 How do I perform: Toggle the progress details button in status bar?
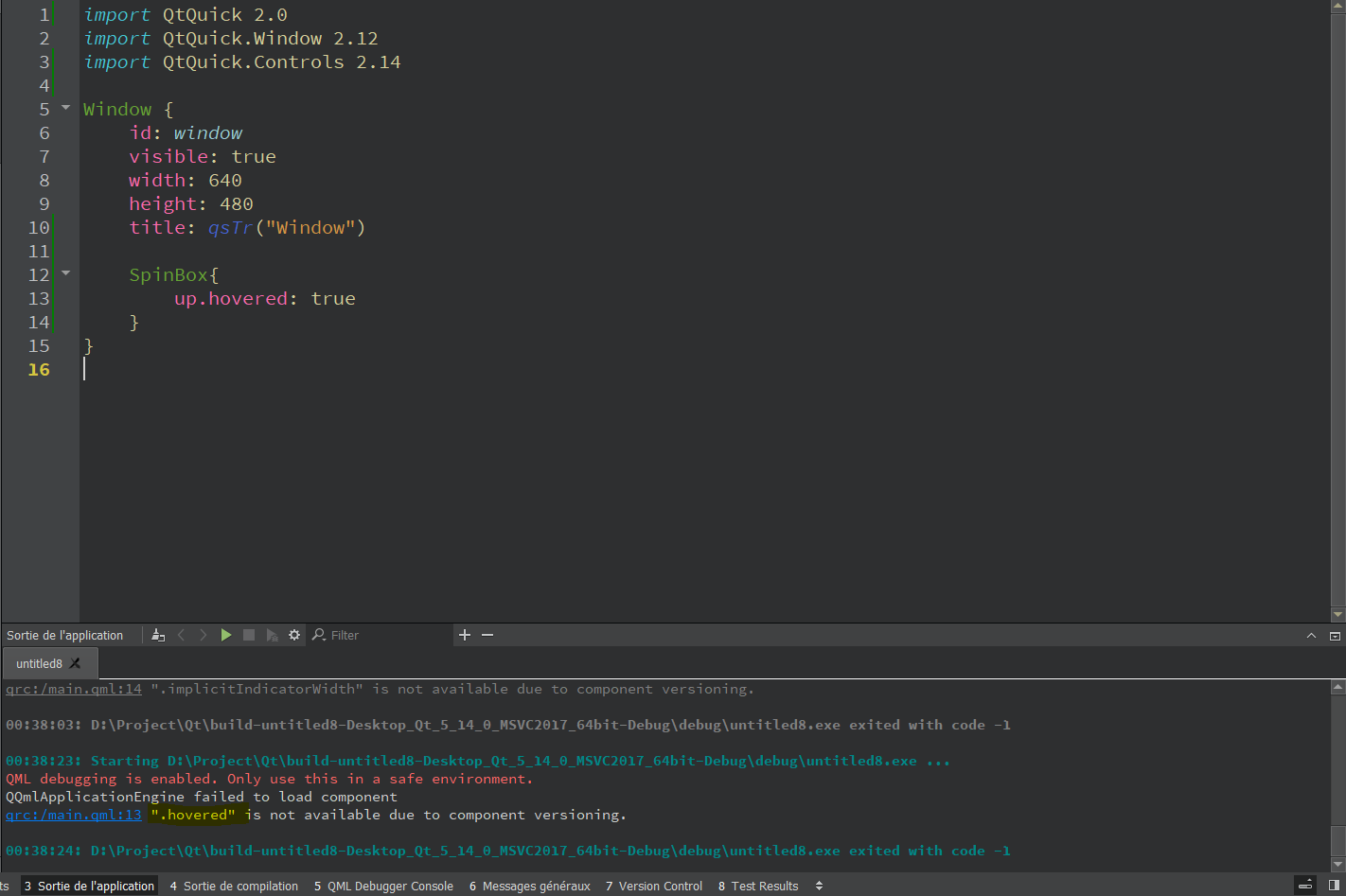point(1305,886)
